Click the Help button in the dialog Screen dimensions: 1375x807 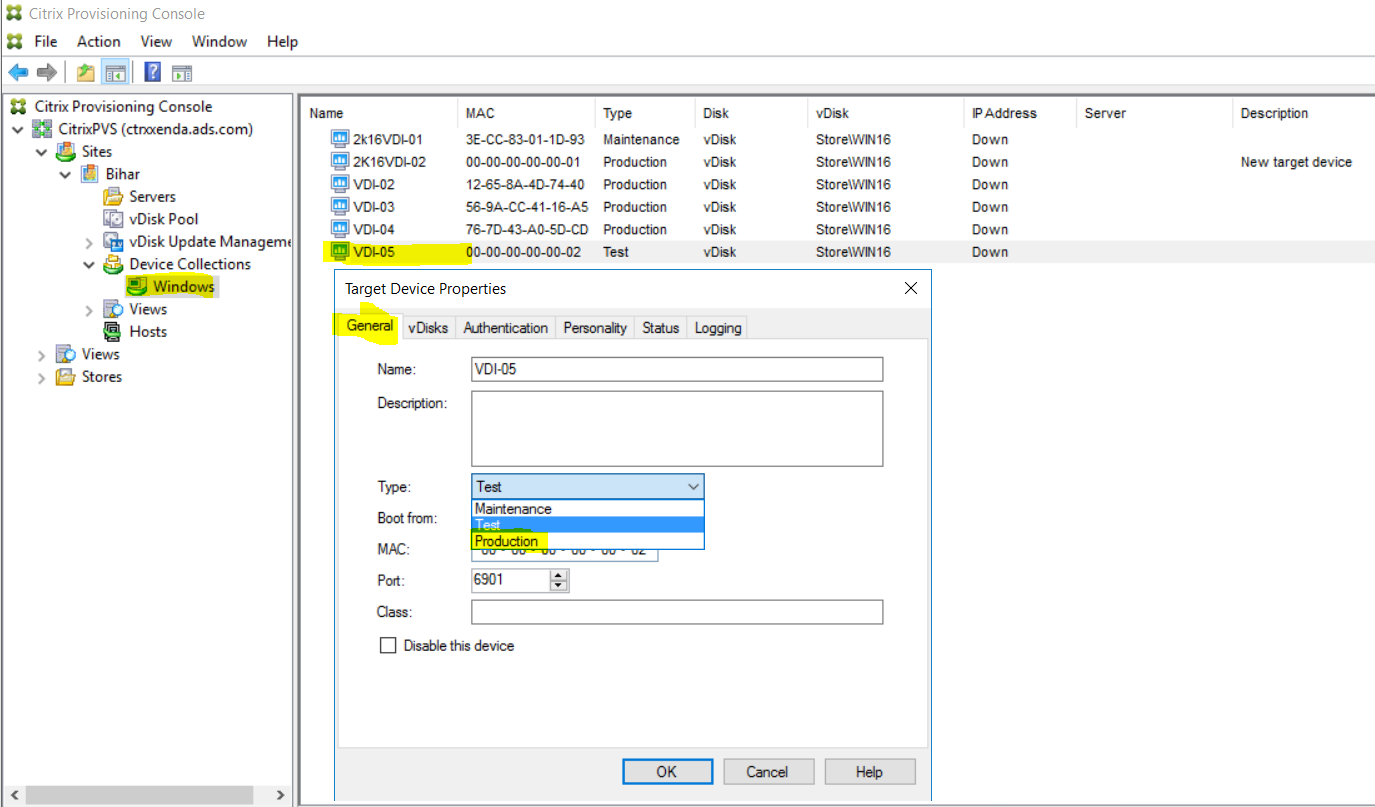pyautogui.click(x=869, y=772)
